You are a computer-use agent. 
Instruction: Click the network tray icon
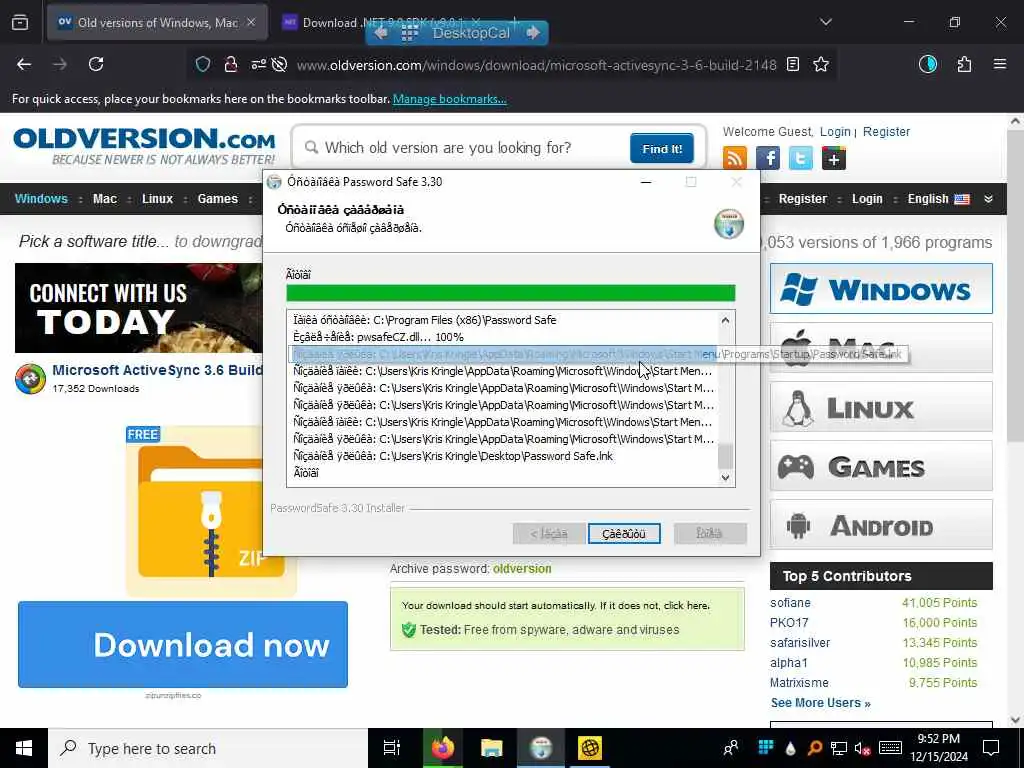839,748
